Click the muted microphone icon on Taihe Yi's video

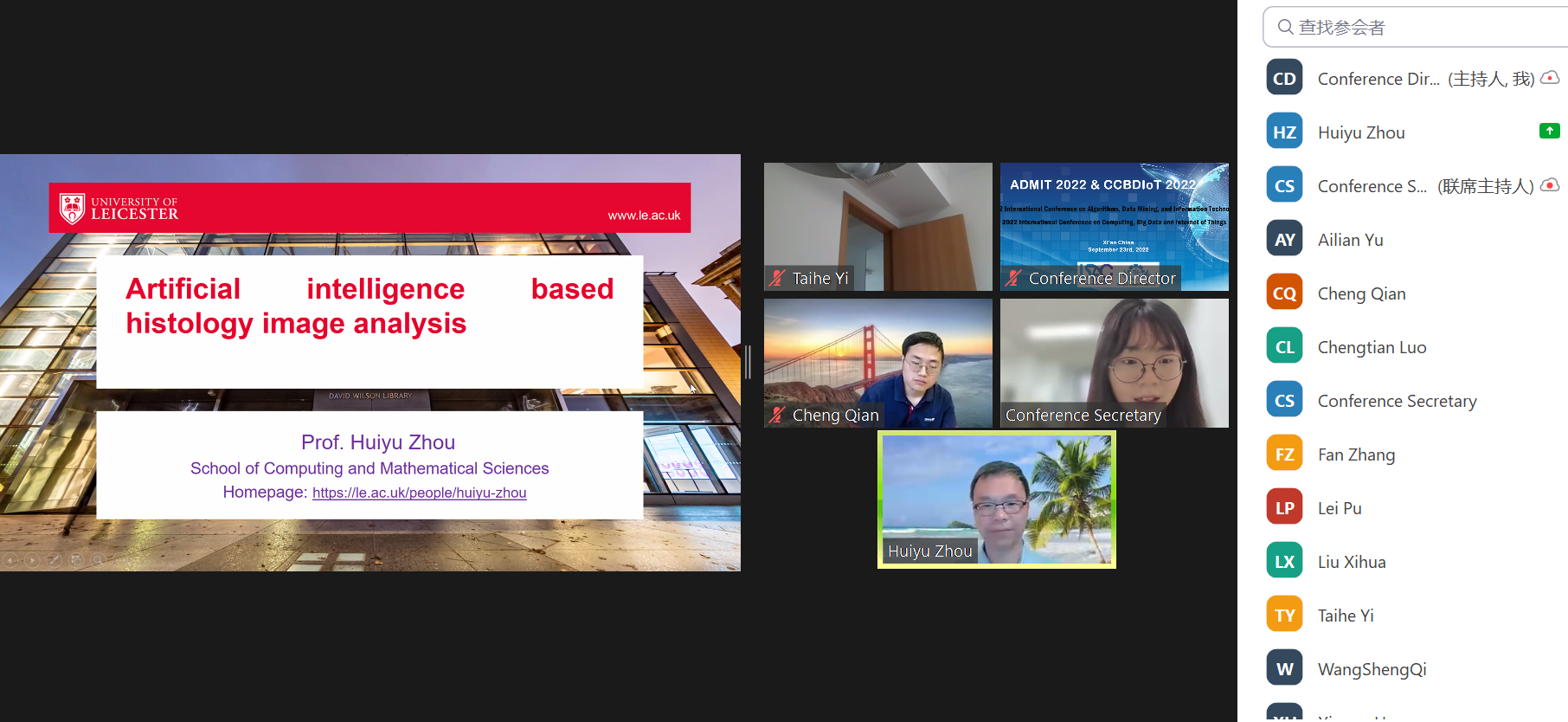tap(777, 278)
